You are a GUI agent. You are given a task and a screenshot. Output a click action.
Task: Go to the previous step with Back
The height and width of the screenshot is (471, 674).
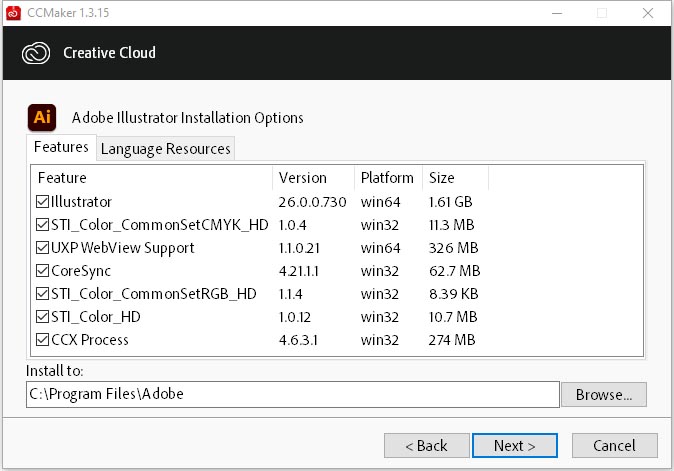tap(426, 446)
